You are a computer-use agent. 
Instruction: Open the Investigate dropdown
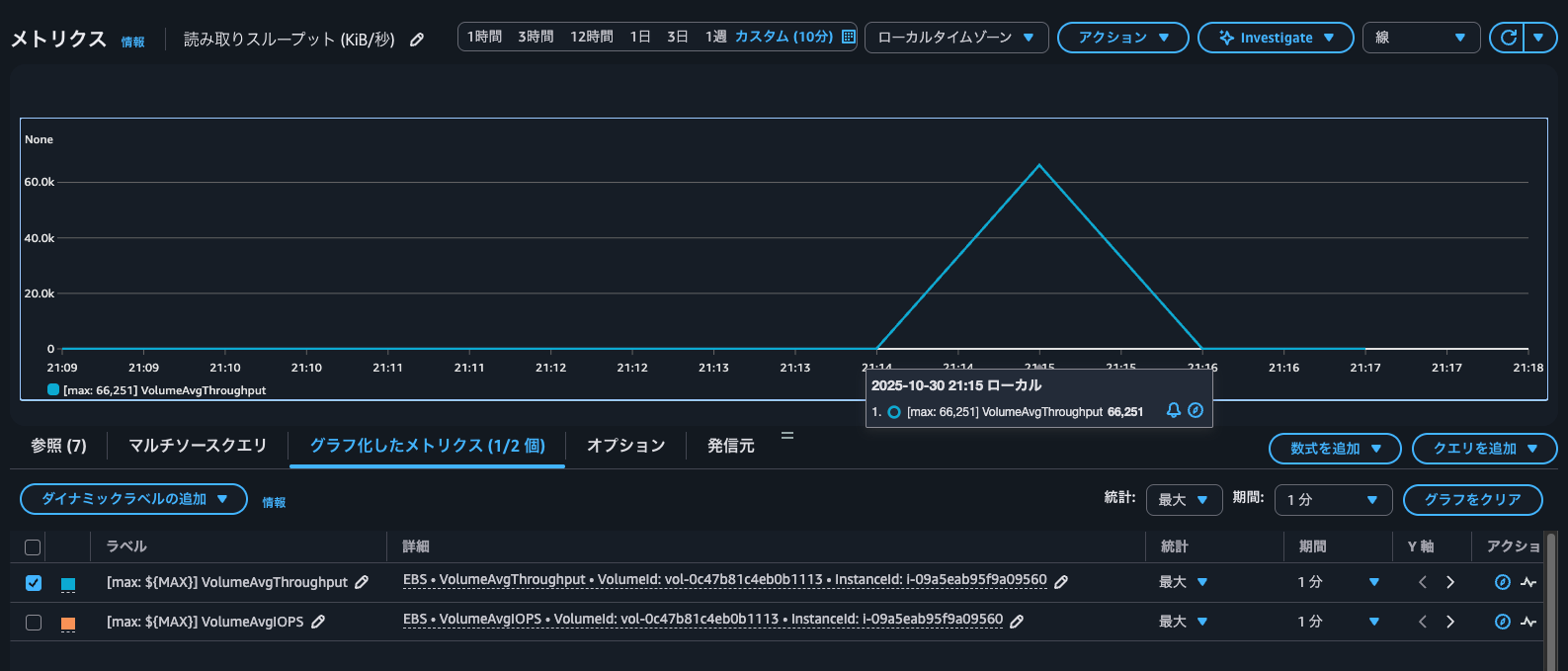pyautogui.click(x=1276, y=38)
